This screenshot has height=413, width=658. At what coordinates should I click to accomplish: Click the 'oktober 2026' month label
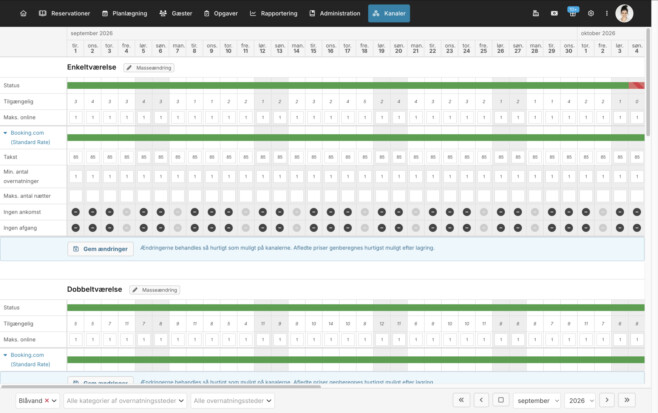(x=598, y=33)
